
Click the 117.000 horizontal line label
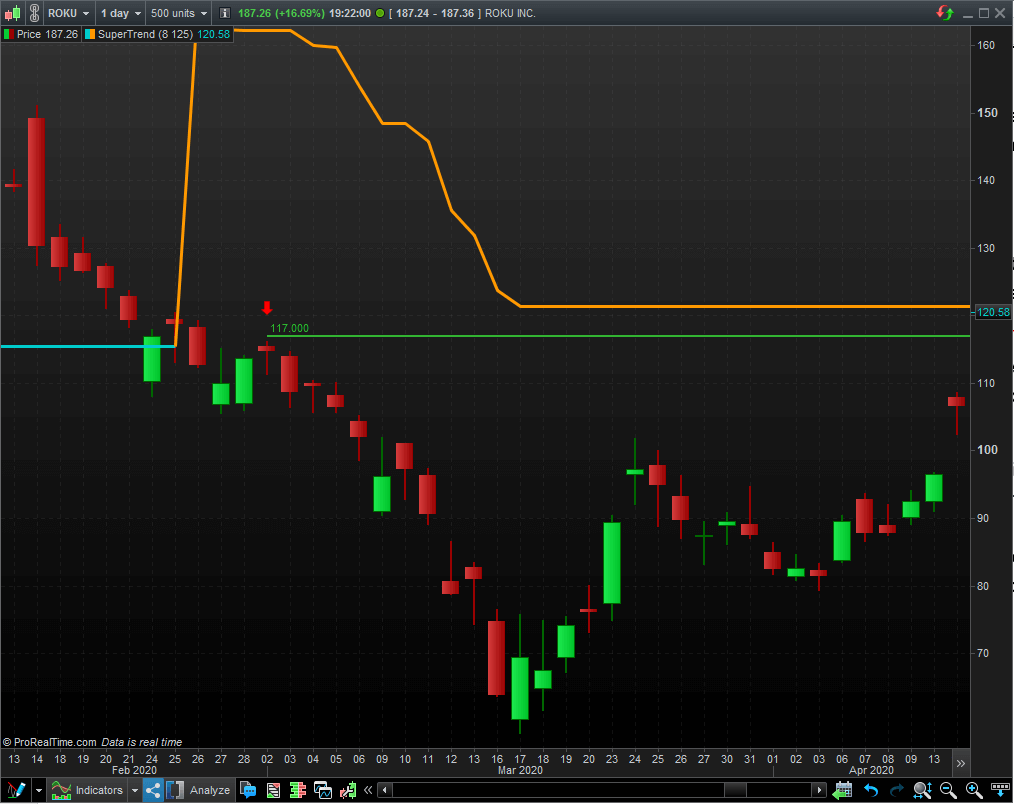pos(289,328)
